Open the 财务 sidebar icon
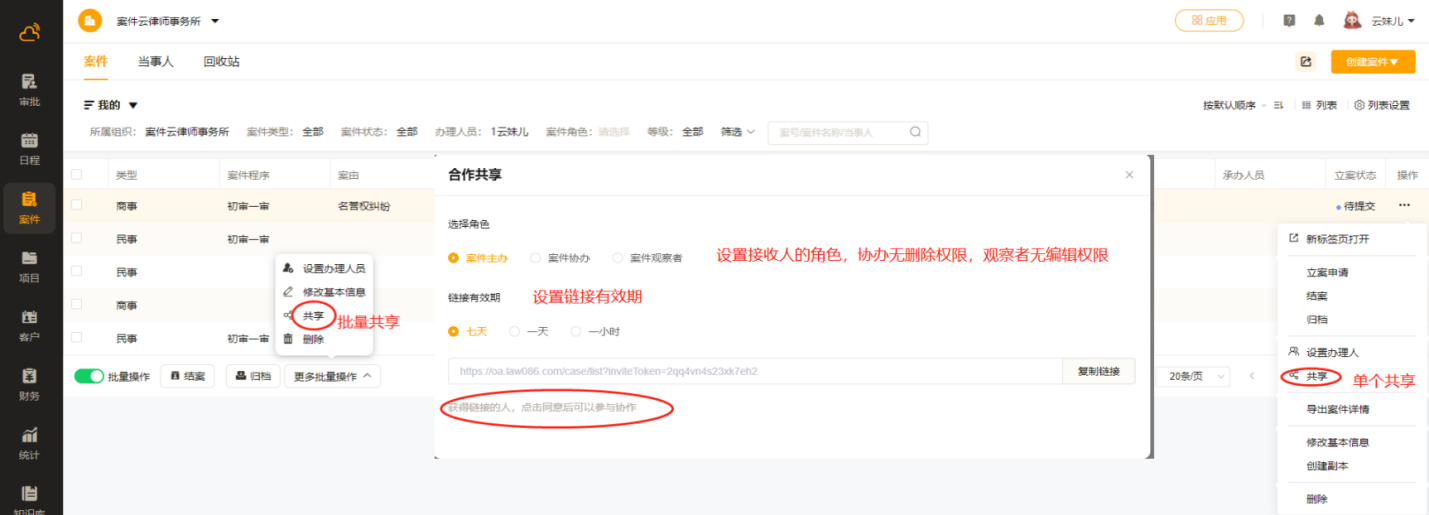1429x515 pixels. coord(30,384)
